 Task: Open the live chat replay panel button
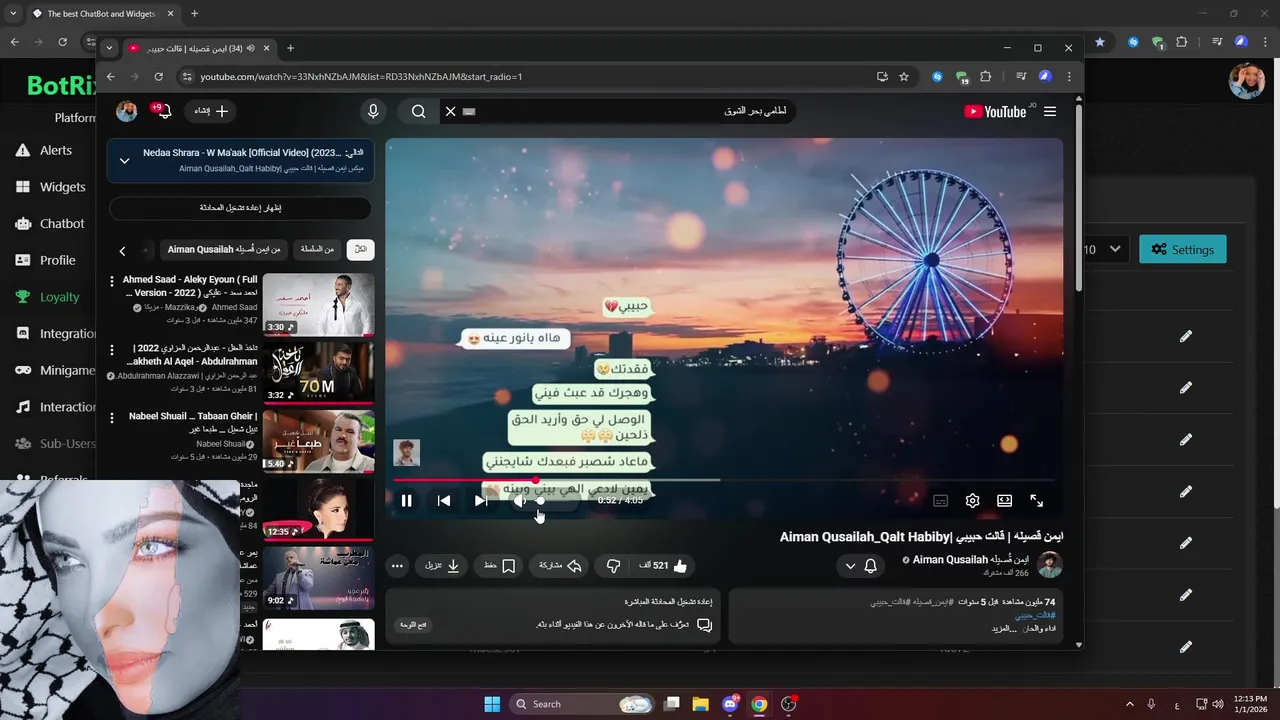[x=413, y=625]
